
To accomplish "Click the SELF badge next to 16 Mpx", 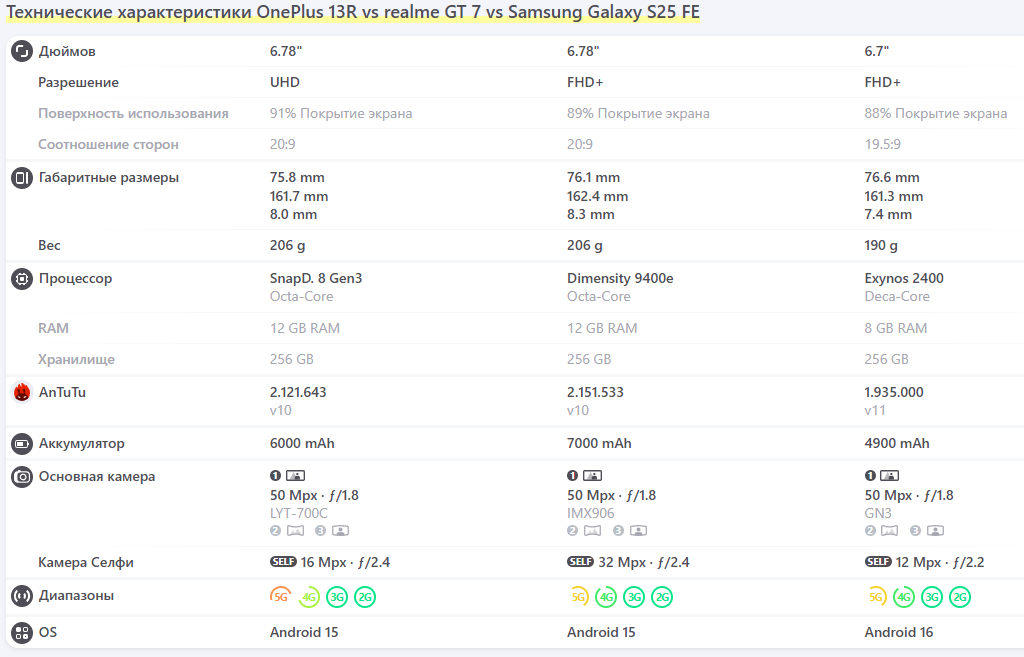I will (283, 562).
